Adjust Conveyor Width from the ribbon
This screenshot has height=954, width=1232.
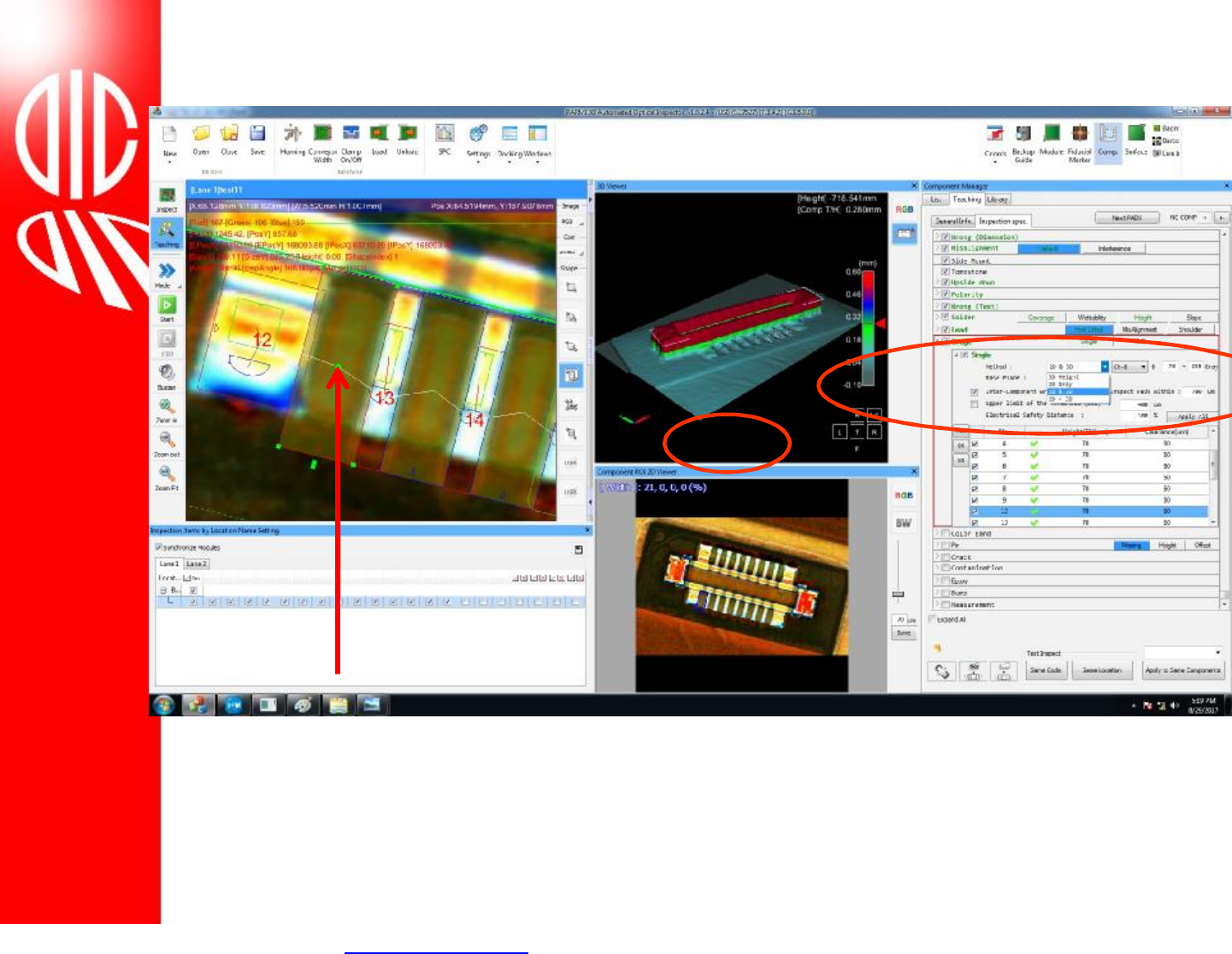(322, 143)
